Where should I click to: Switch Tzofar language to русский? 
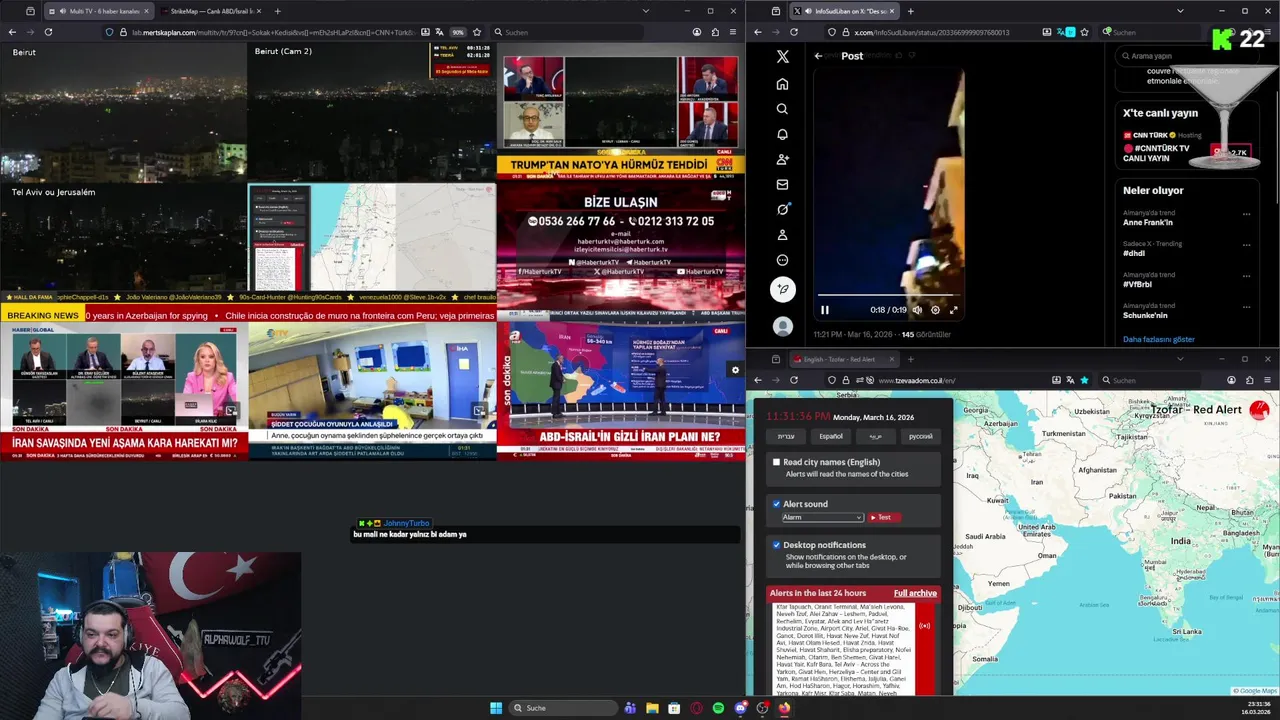click(x=920, y=436)
